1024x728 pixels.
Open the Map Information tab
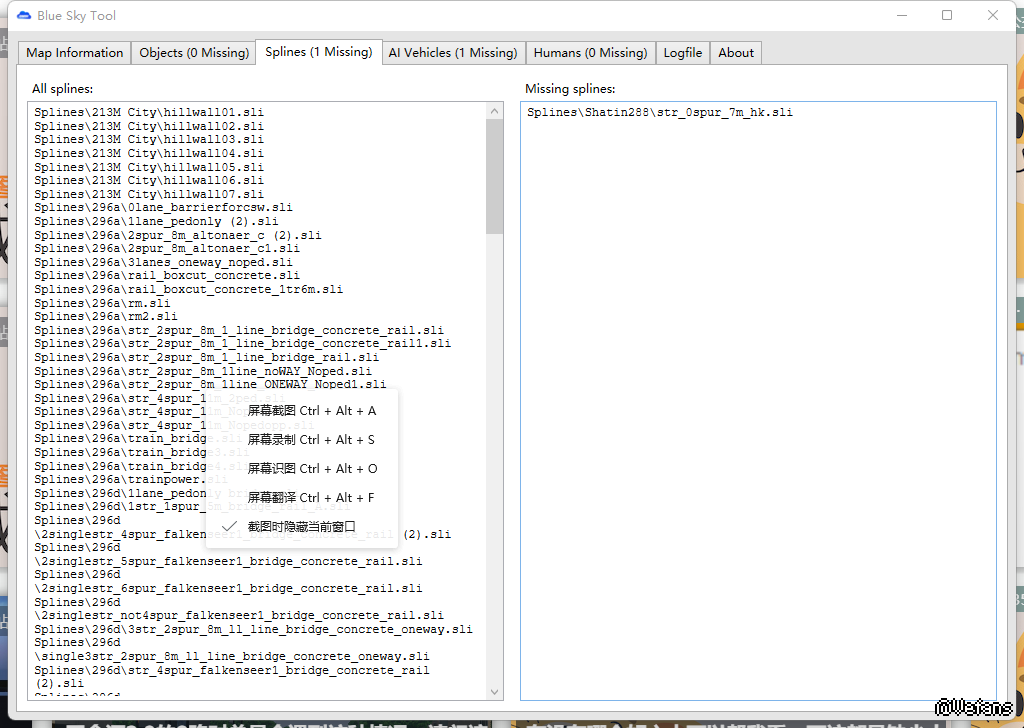[75, 53]
